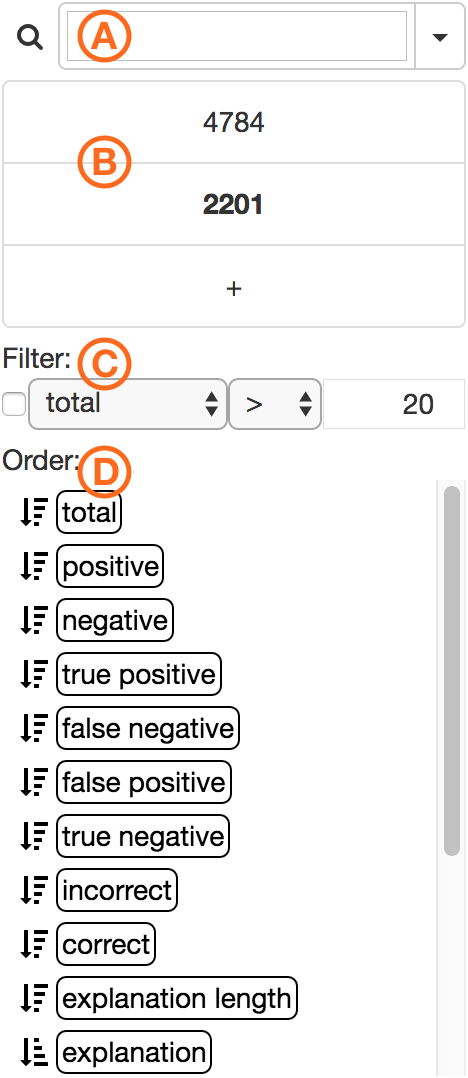Screen dimensions: 468x1078
Task: Click ascending sort icon beside explanation
Action: click(x=34, y=1053)
